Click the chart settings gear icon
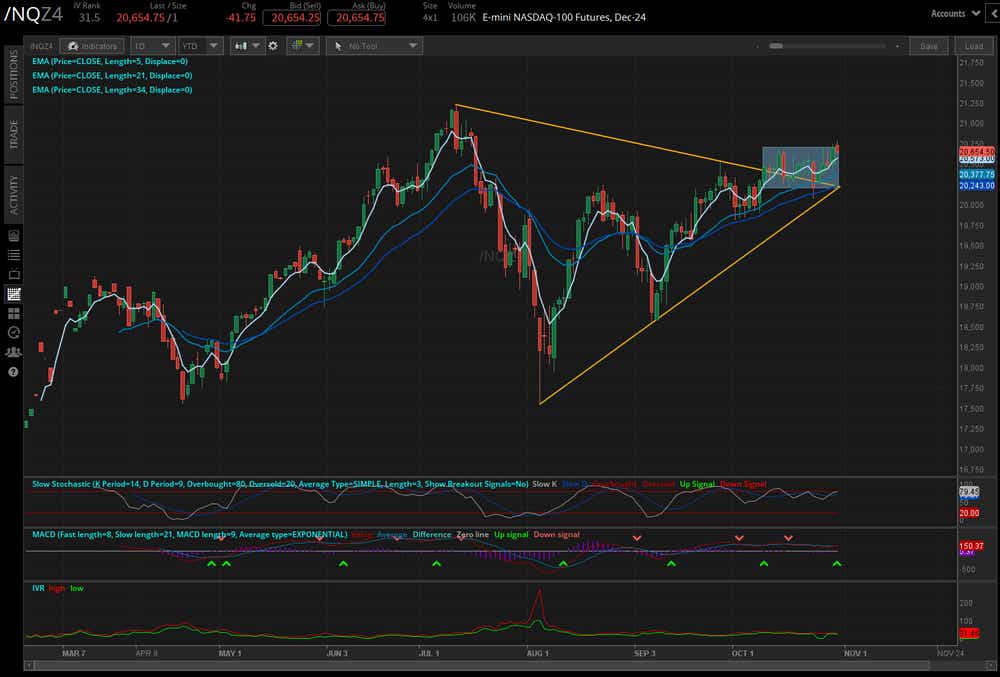This screenshot has width=1000, height=677. click(273, 45)
